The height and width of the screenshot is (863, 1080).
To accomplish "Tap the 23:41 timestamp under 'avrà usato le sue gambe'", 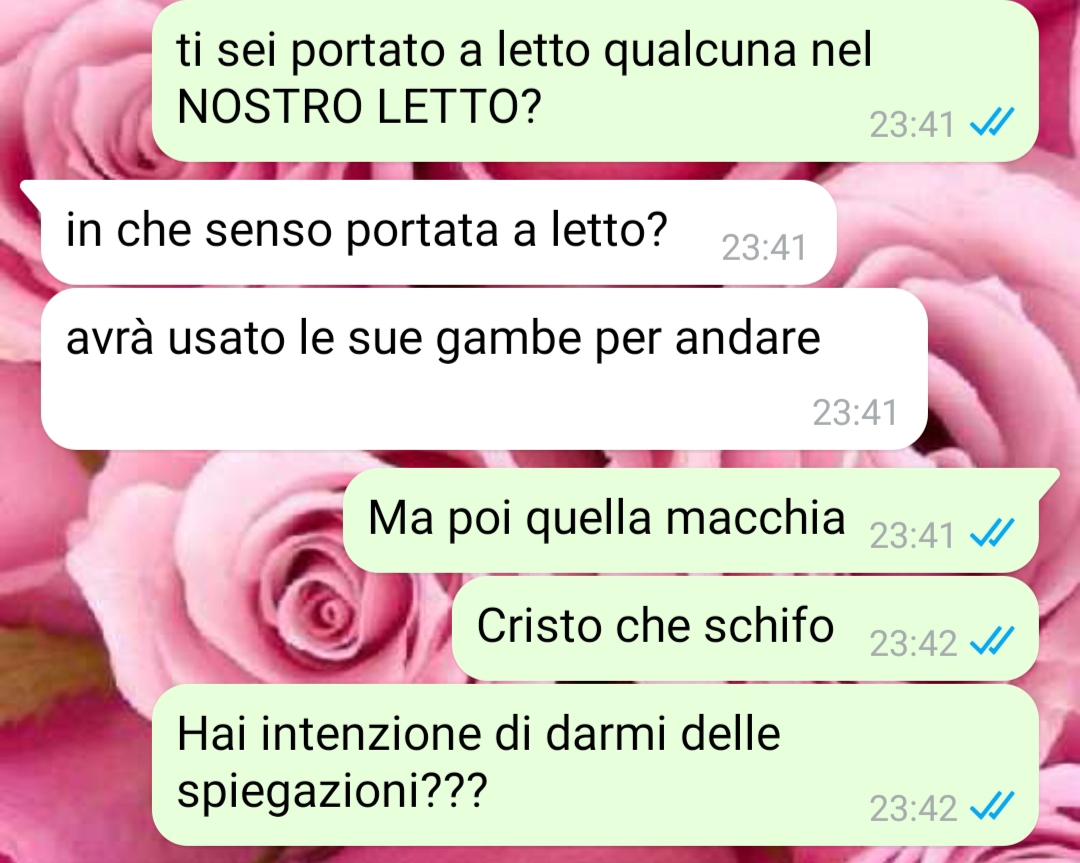I will pyautogui.click(x=855, y=413).
